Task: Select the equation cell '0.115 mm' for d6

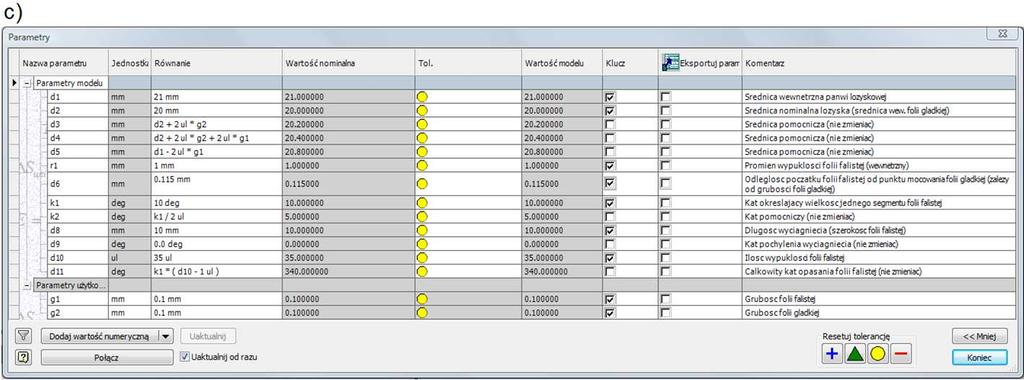Action: click(217, 184)
